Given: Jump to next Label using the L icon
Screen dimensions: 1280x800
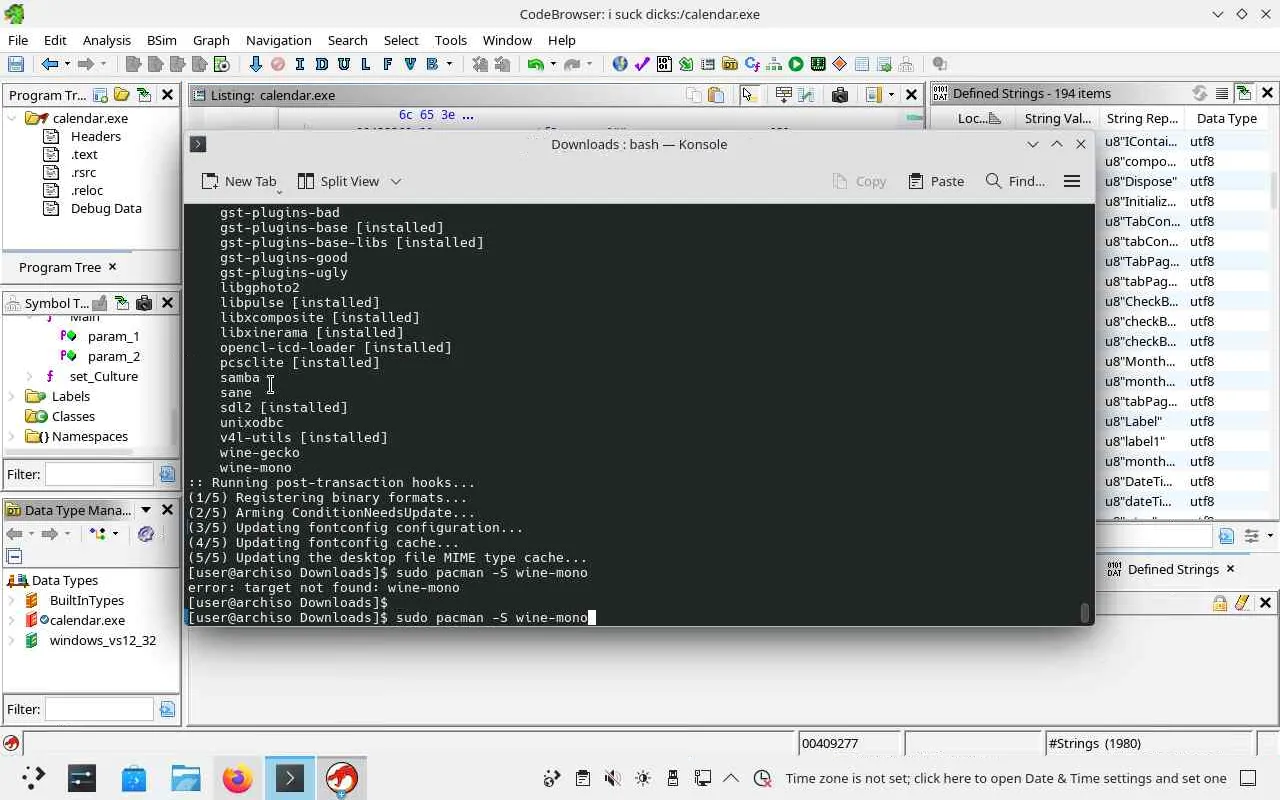Looking at the screenshot, I should [x=365, y=64].
